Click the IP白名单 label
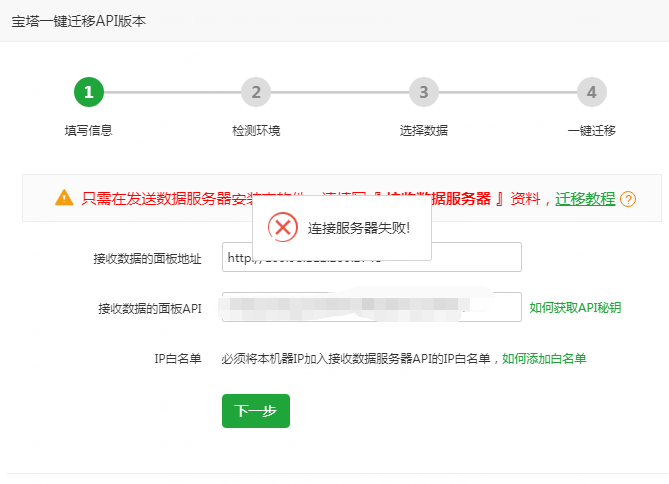 [177, 359]
